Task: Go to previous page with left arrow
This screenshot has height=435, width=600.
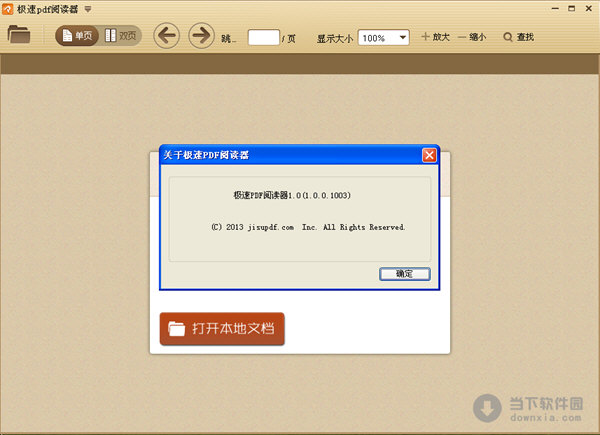Action: pos(166,36)
